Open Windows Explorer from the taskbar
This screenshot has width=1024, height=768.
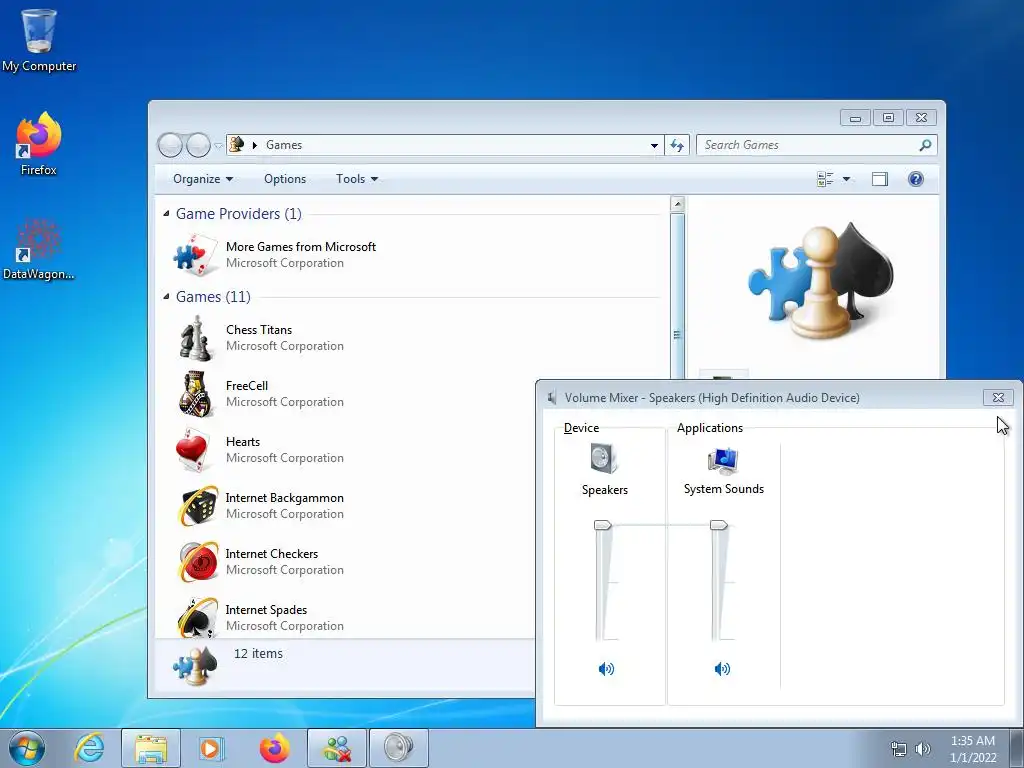[151, 748]
